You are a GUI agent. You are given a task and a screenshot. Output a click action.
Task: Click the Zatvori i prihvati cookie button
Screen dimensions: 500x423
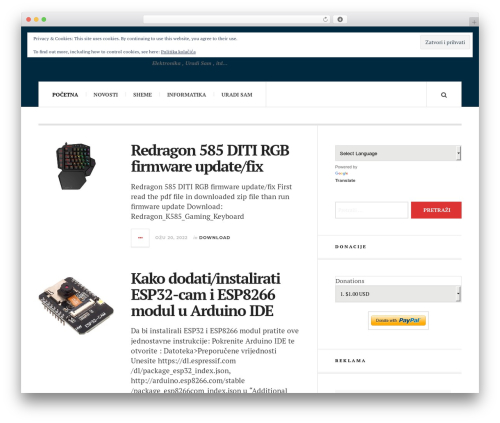tap(445, 42)
